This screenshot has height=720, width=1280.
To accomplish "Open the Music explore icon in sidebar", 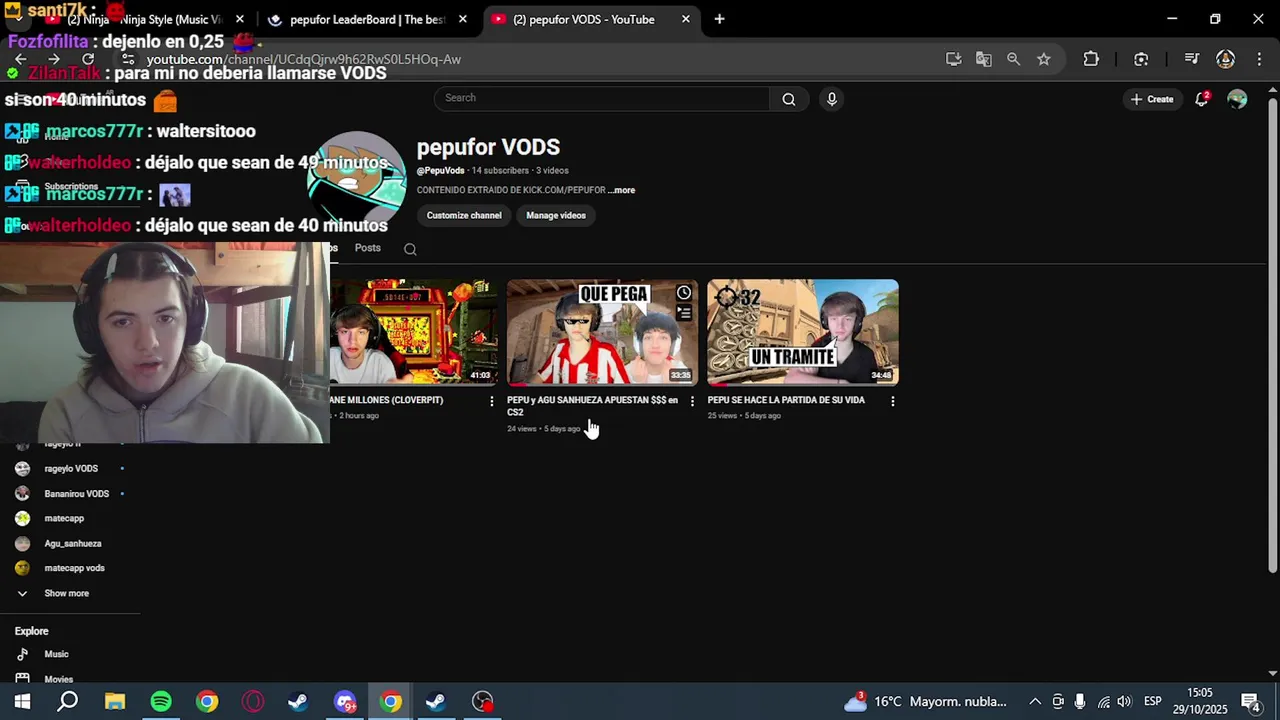I will (x=22, y=654).
